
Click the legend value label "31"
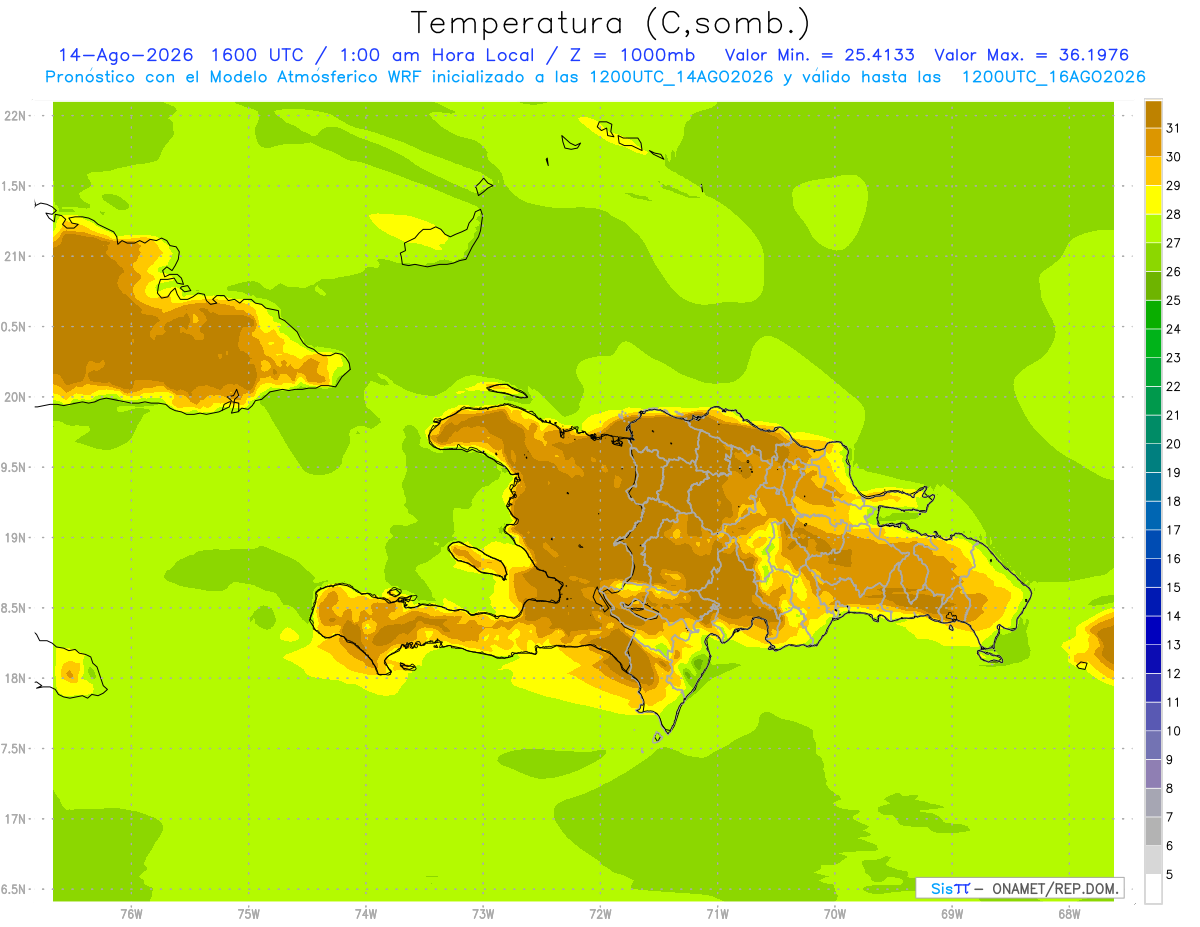click(1174, 127)
